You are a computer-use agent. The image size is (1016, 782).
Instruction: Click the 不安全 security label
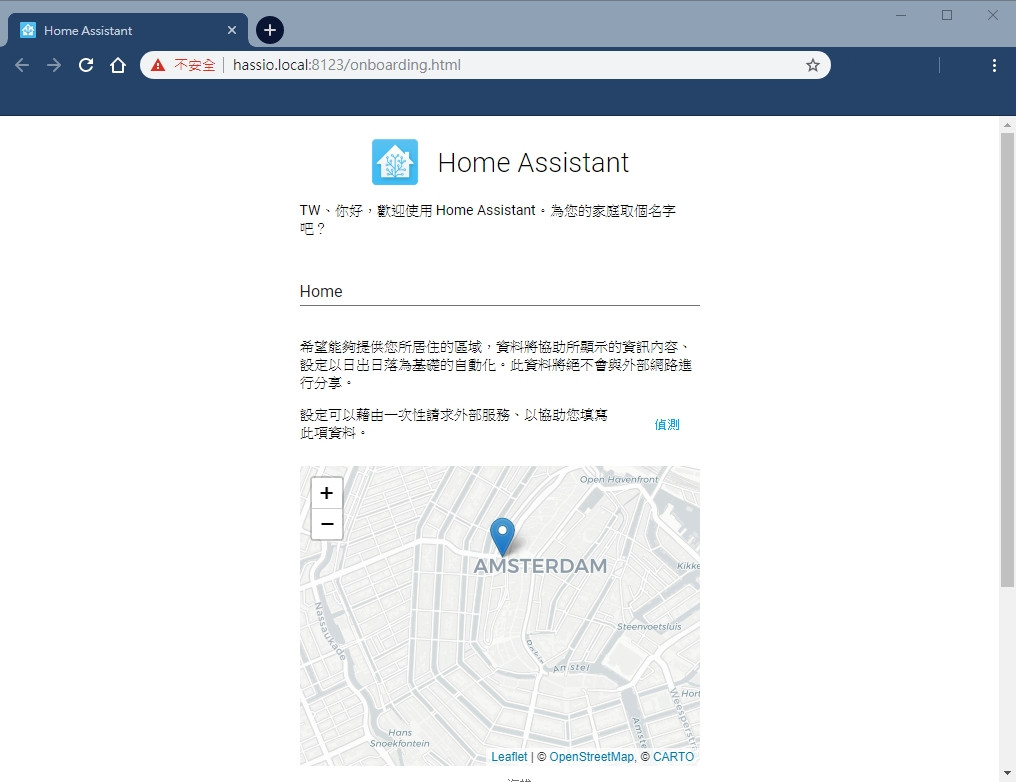tap(194, 65)
